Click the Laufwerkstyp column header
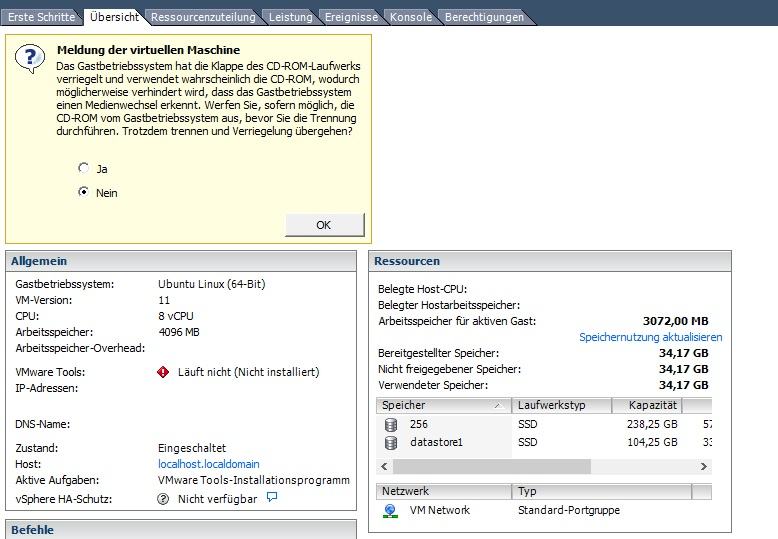This screenshot has width=778, height=539. 562,405
